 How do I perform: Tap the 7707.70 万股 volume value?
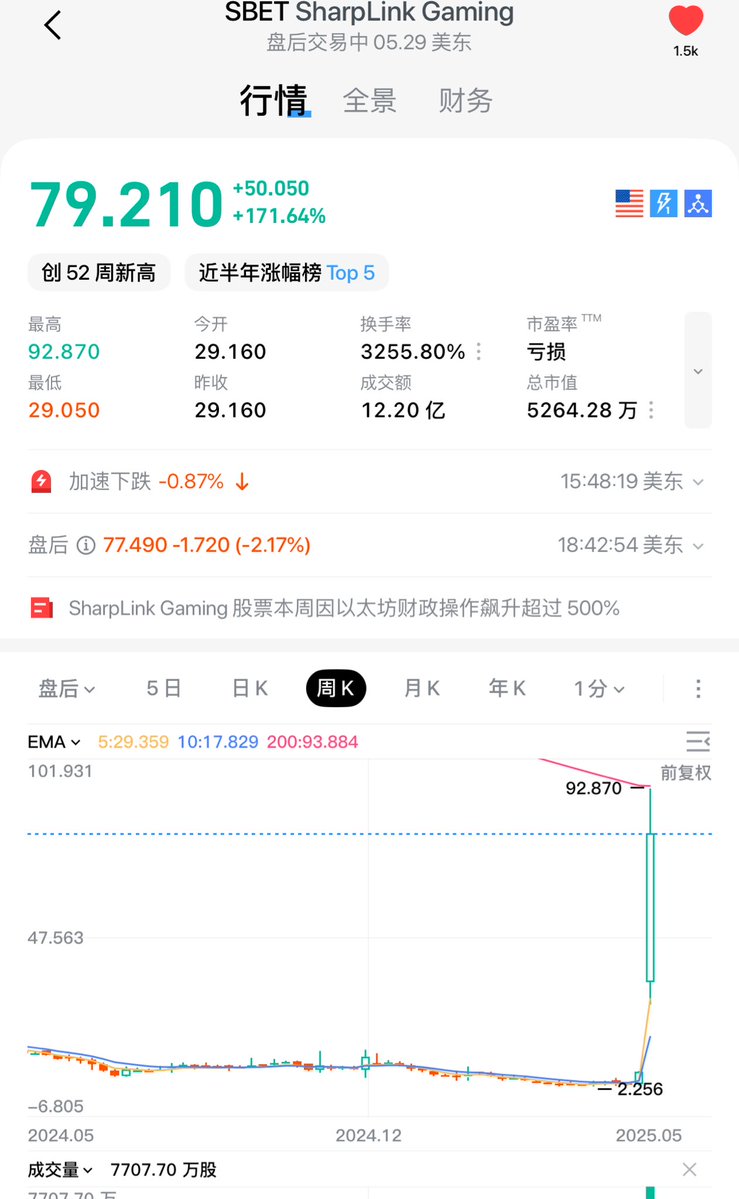pyautogui.click(x=164, y=1170)
